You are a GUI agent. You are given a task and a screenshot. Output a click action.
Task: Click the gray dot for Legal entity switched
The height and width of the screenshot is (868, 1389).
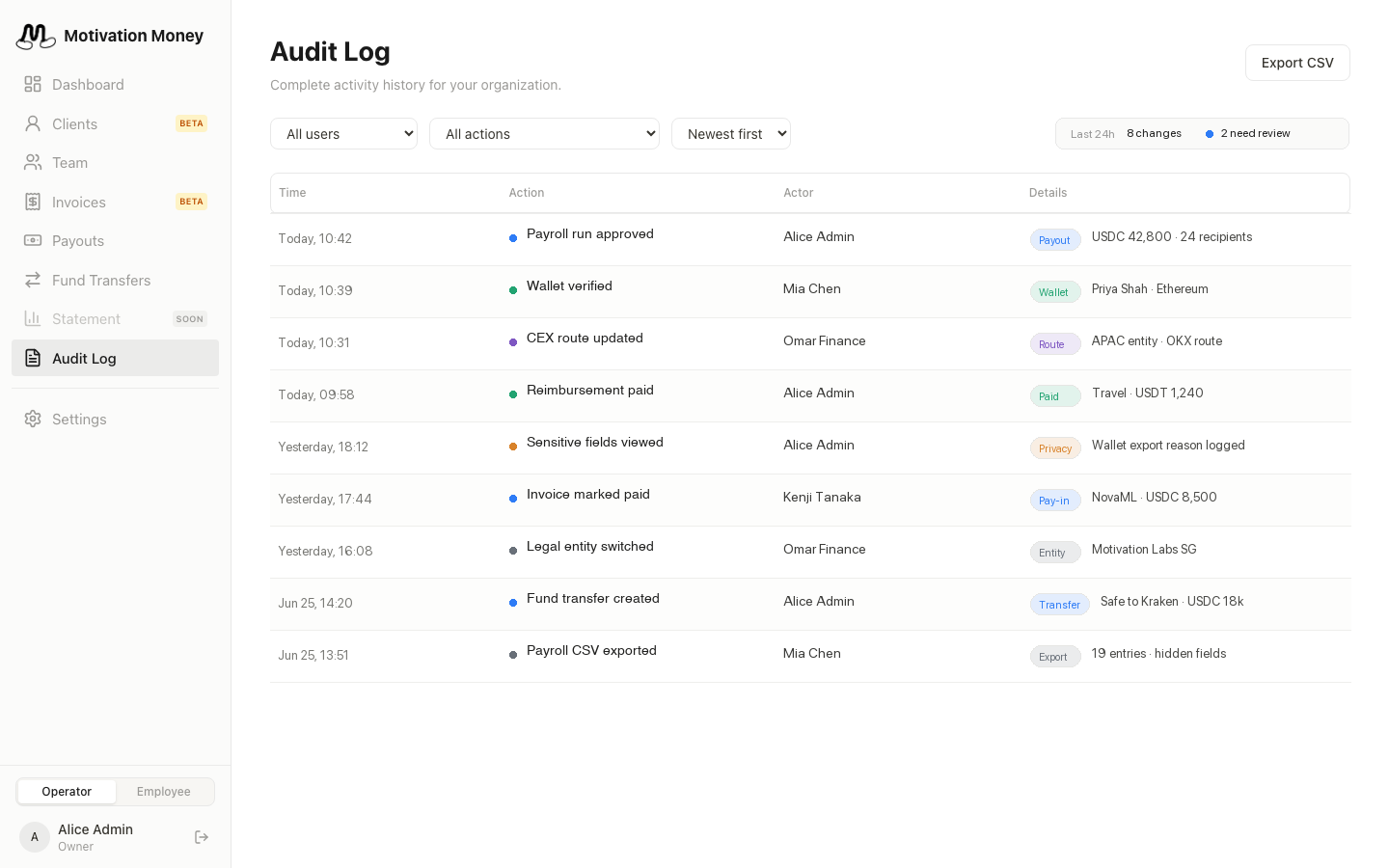[513, 551]
